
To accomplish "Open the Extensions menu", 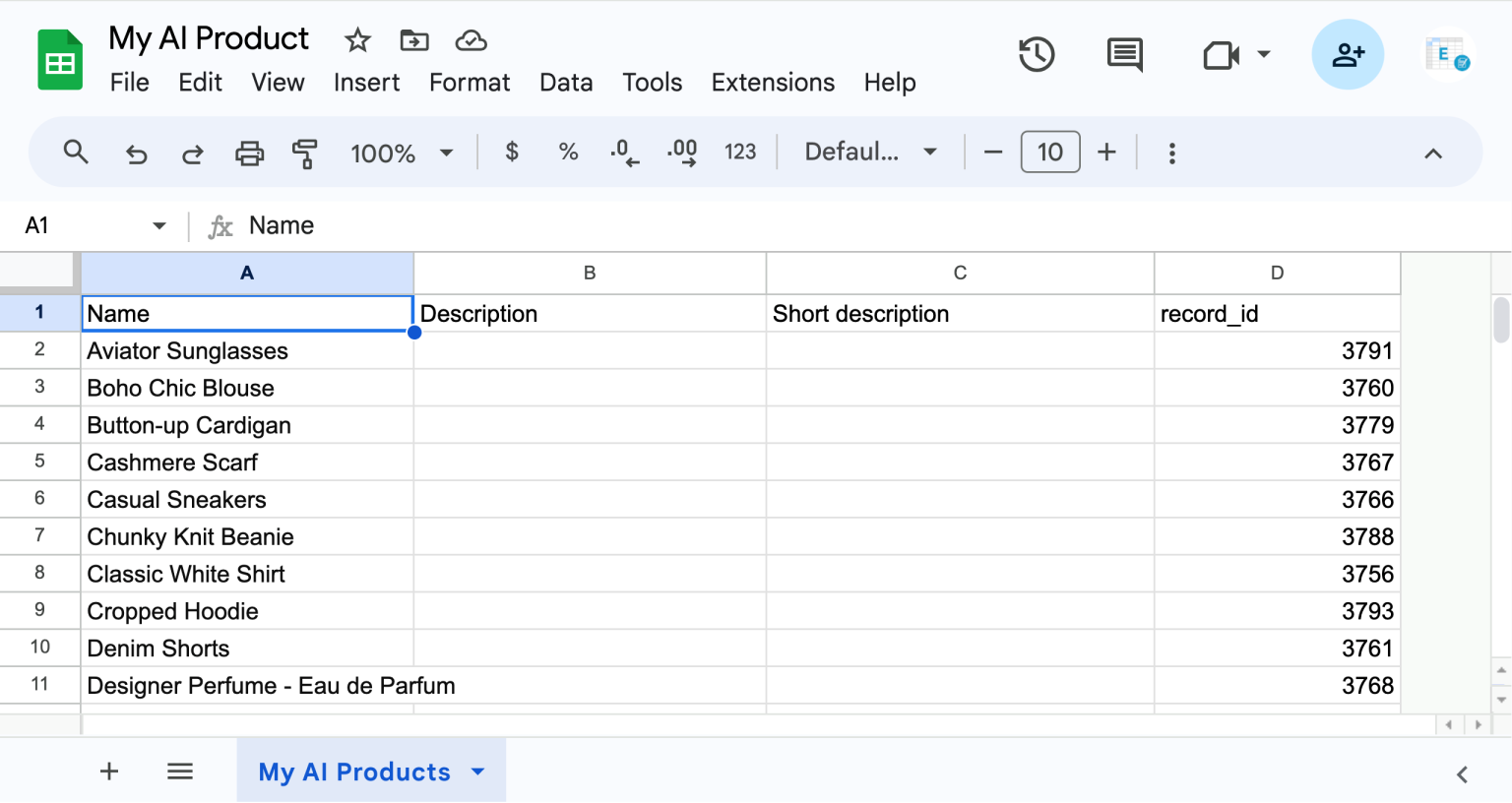I will [x=773, y=83].
